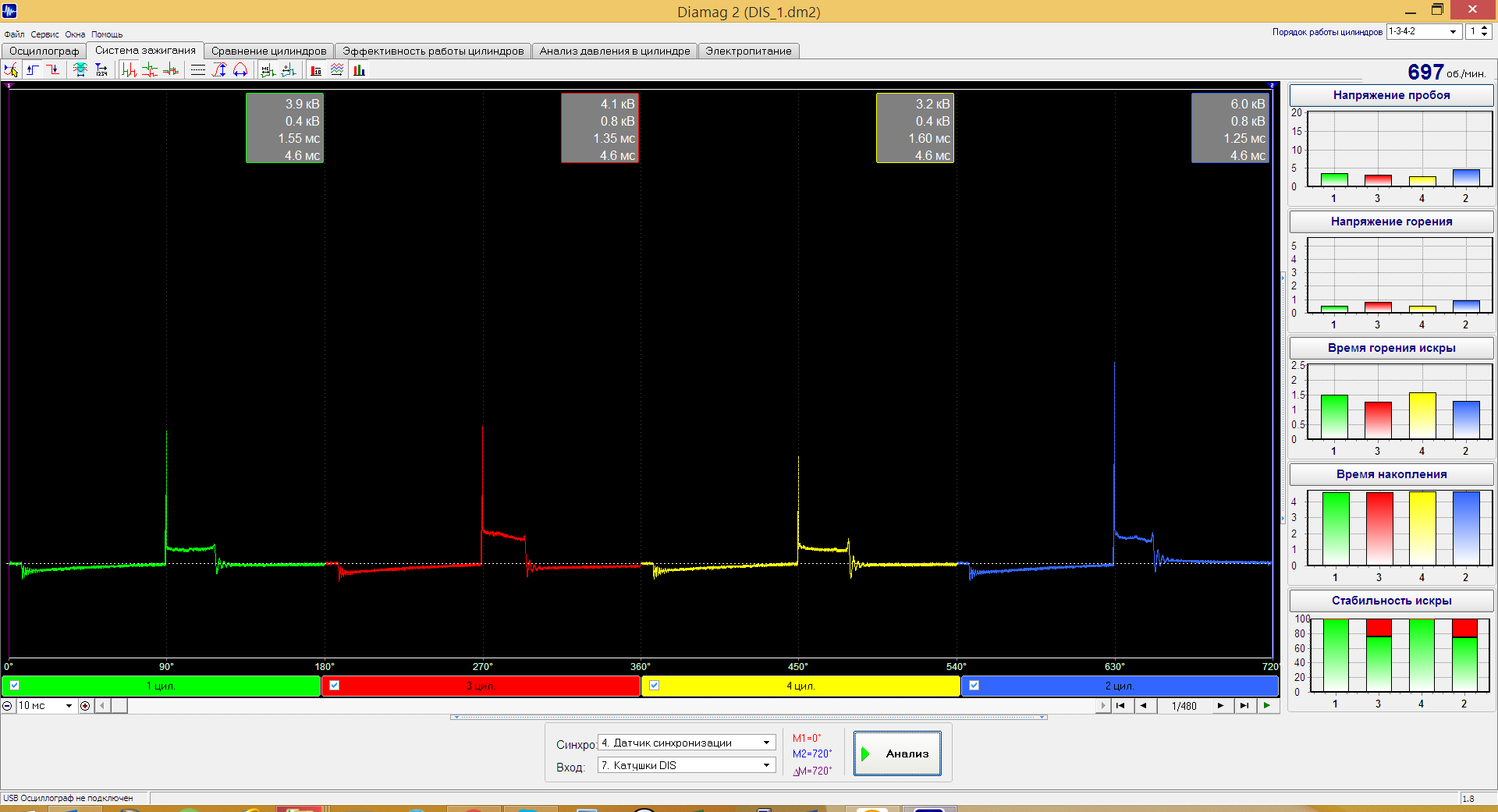1498x812 pixels.
Task: Jump to first frame
Action: pos(1120,706)
